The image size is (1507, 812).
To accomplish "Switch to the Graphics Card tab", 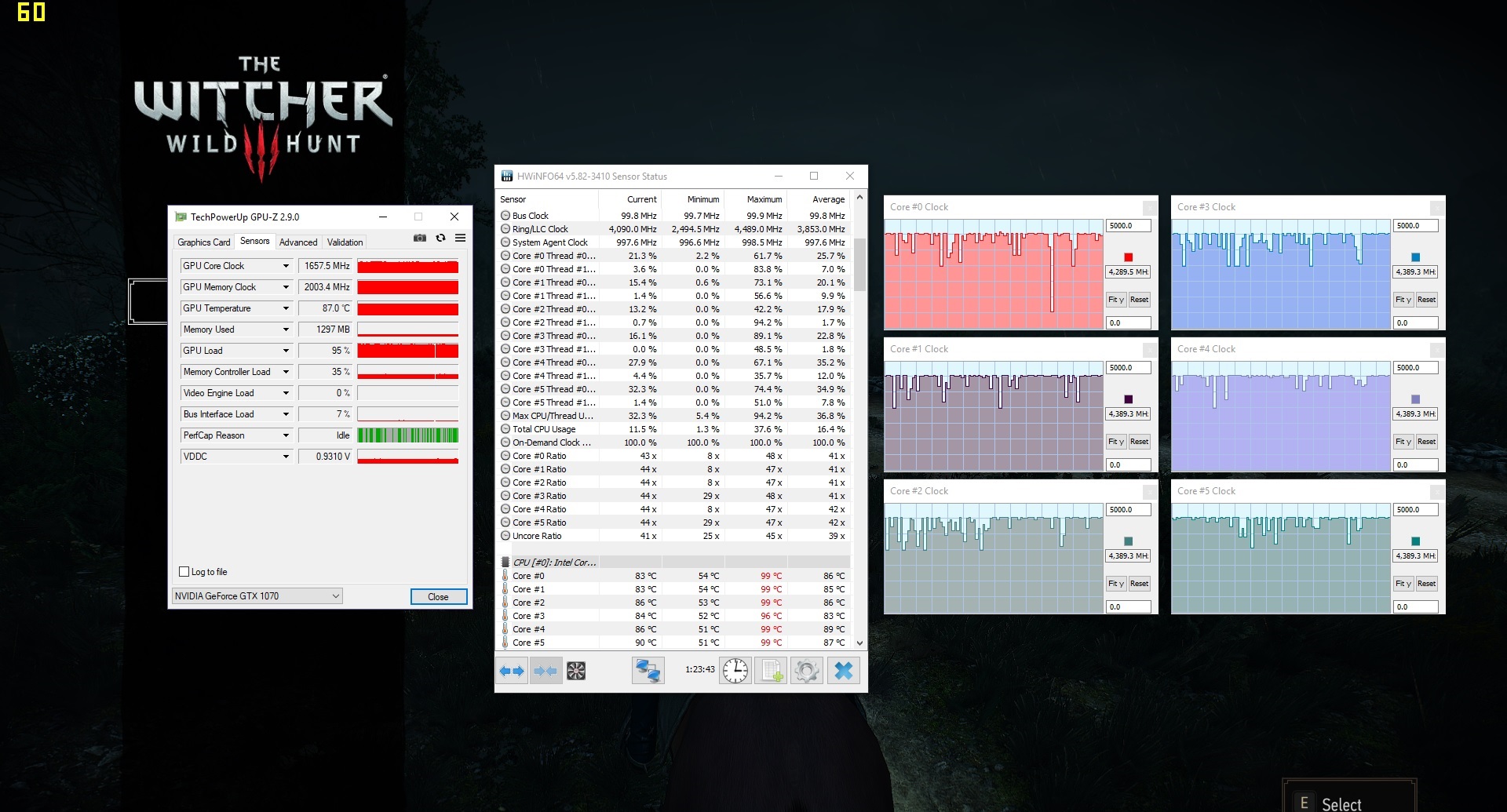I will 203,242.
